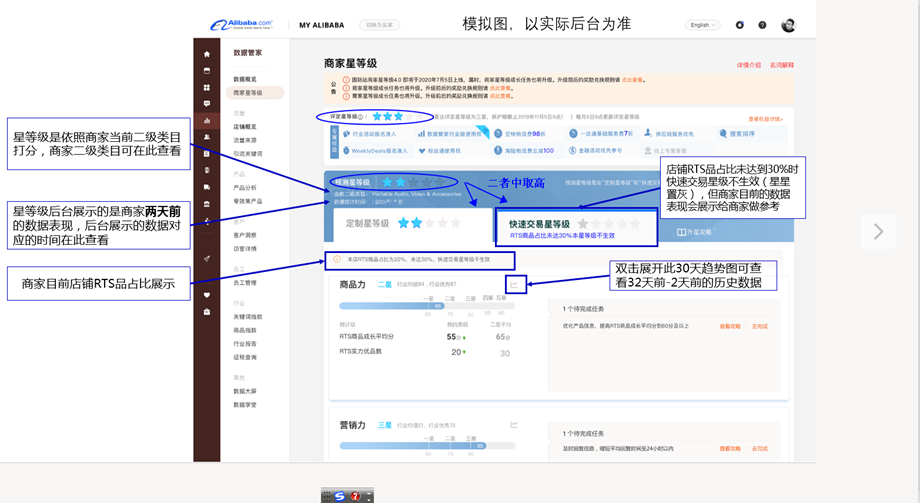920x503 pixels.
Task: Click the 详情介绍 link
Action: tap(748, 65)
